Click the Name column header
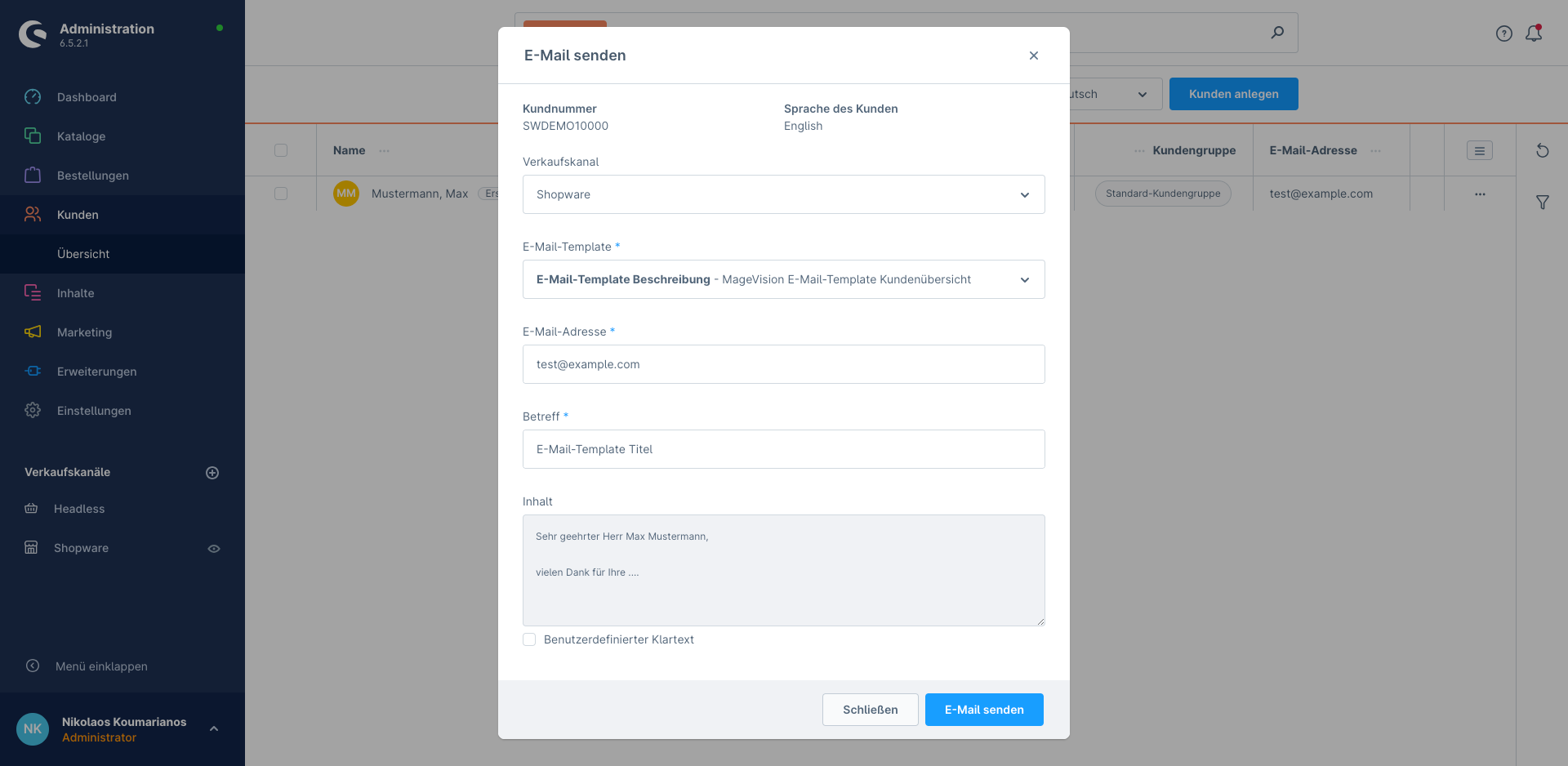Image resolution: width=1568 pixels, height=766 pixels. (349, 150)
